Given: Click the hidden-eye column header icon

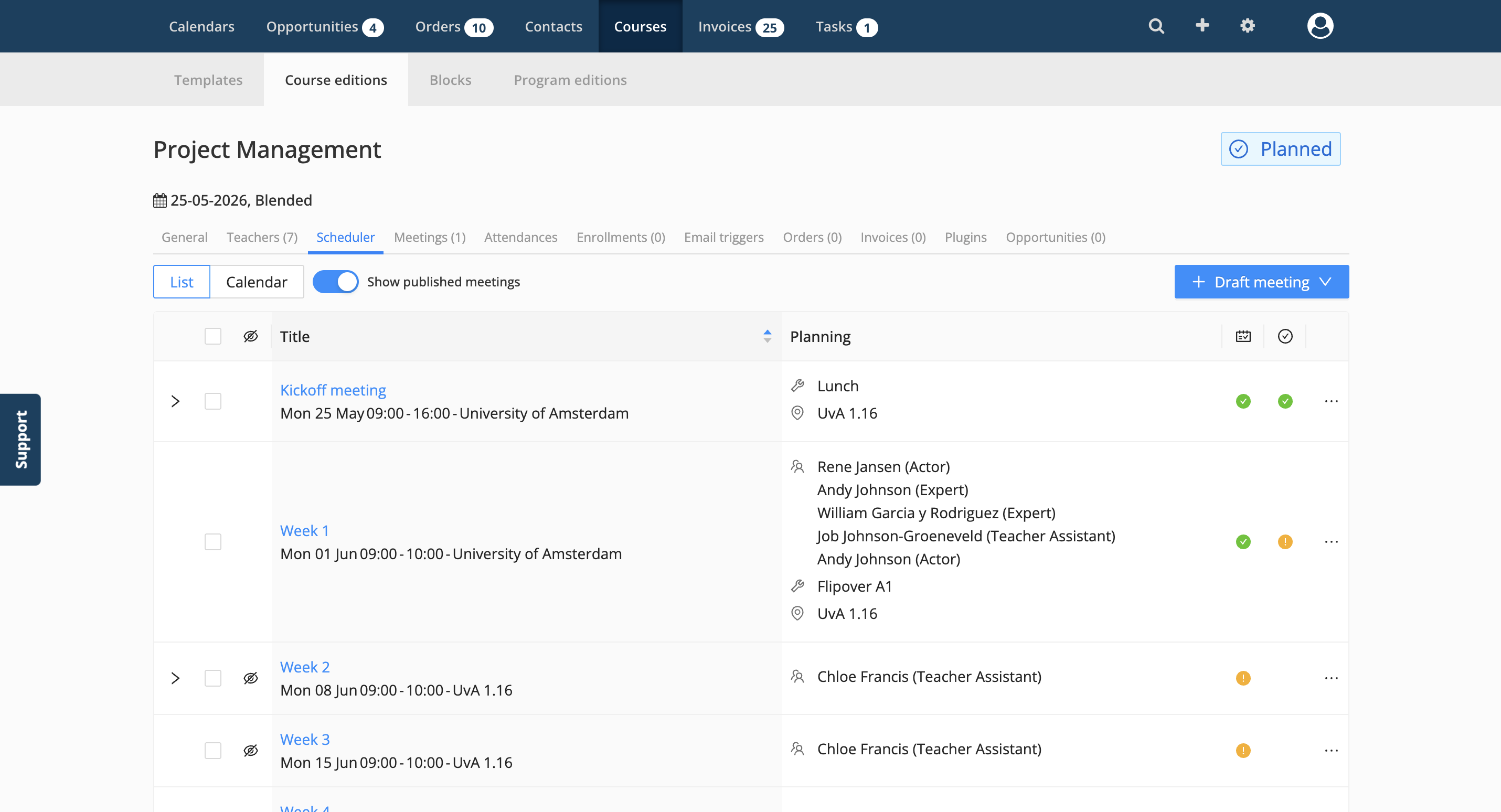Looking at the screenshot, I should click(x=251, y=336).
